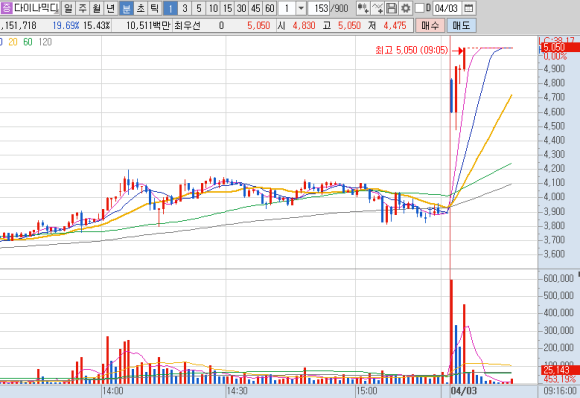580x398 pixels.
Task: Click the date input showing 04/03
Action: pos(446,8)
